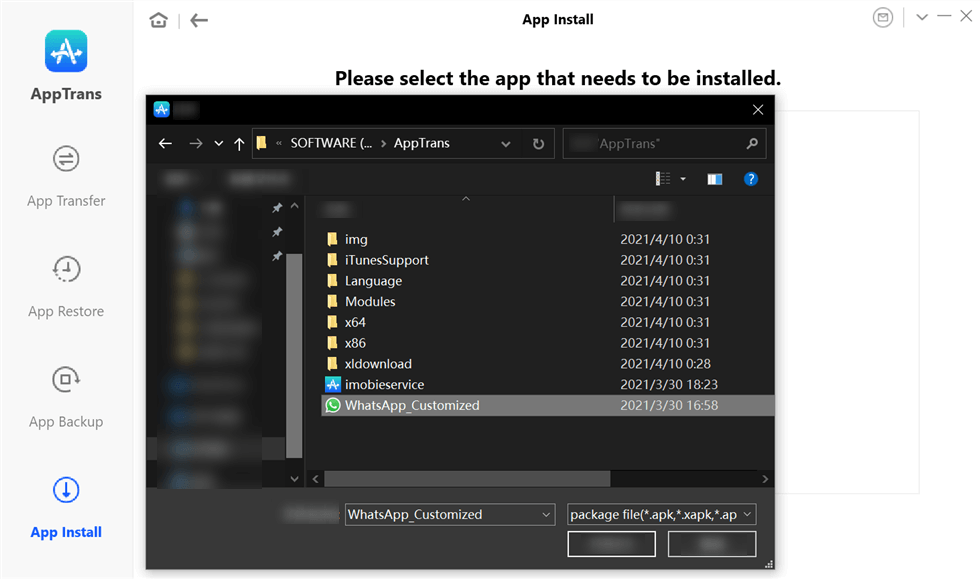Open recent locations dropdown arrow
The height and width of the screenshot is (579, 980).
pos(219,143)
